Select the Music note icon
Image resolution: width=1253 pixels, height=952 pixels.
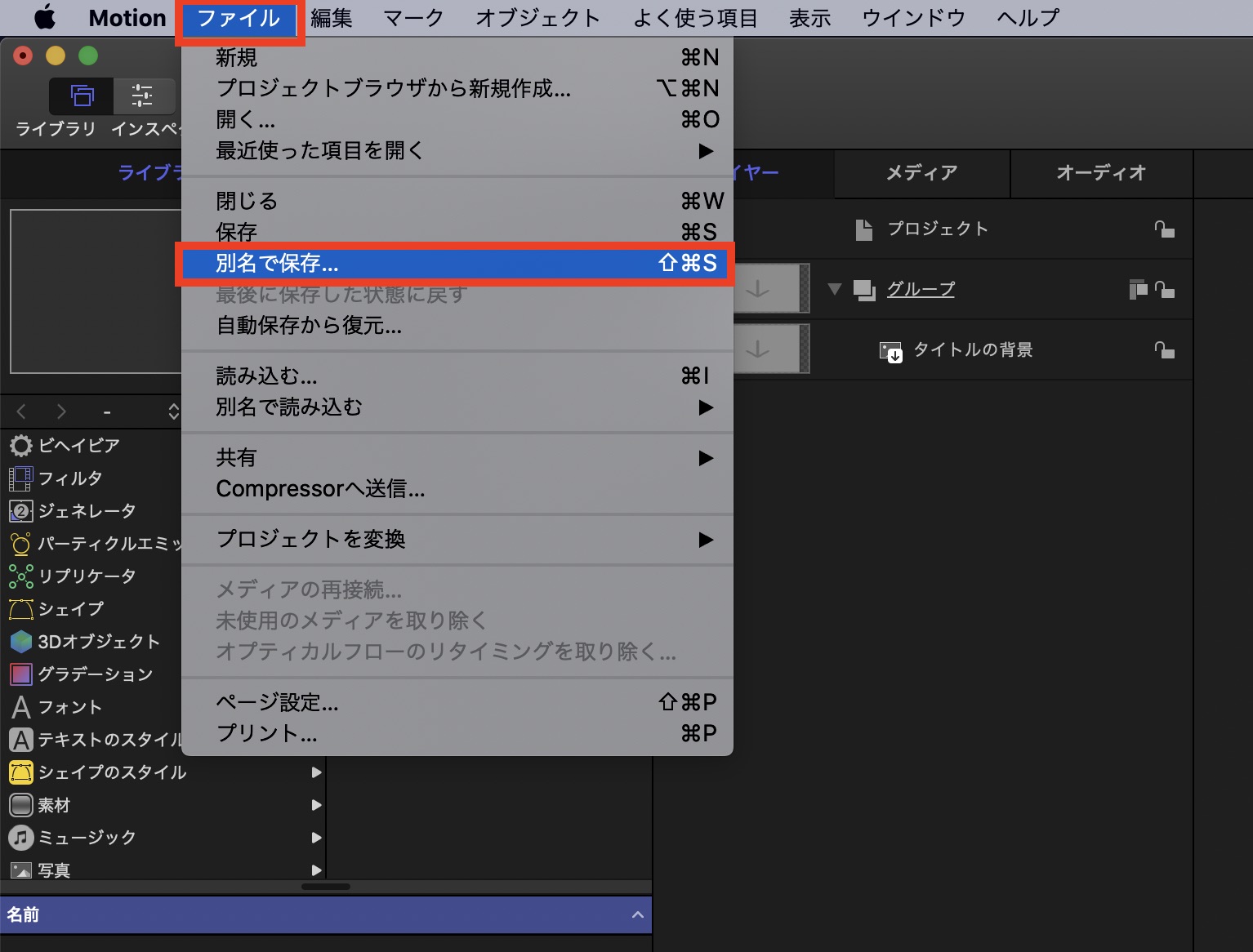(x=20, y=838)
